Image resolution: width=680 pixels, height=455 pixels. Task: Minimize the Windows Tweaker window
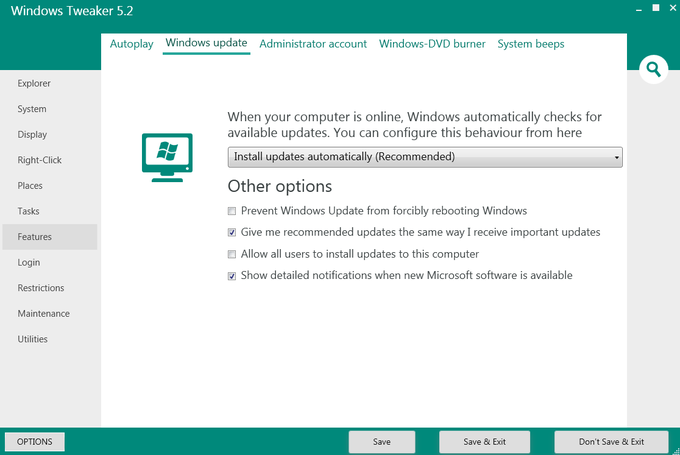click(639, 10)
